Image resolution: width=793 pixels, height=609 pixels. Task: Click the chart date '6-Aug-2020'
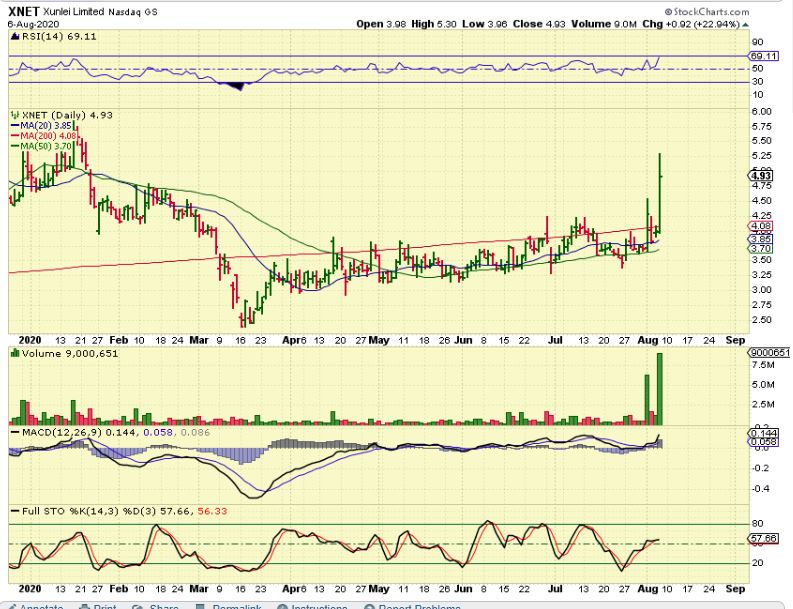(x=33, y=24)
